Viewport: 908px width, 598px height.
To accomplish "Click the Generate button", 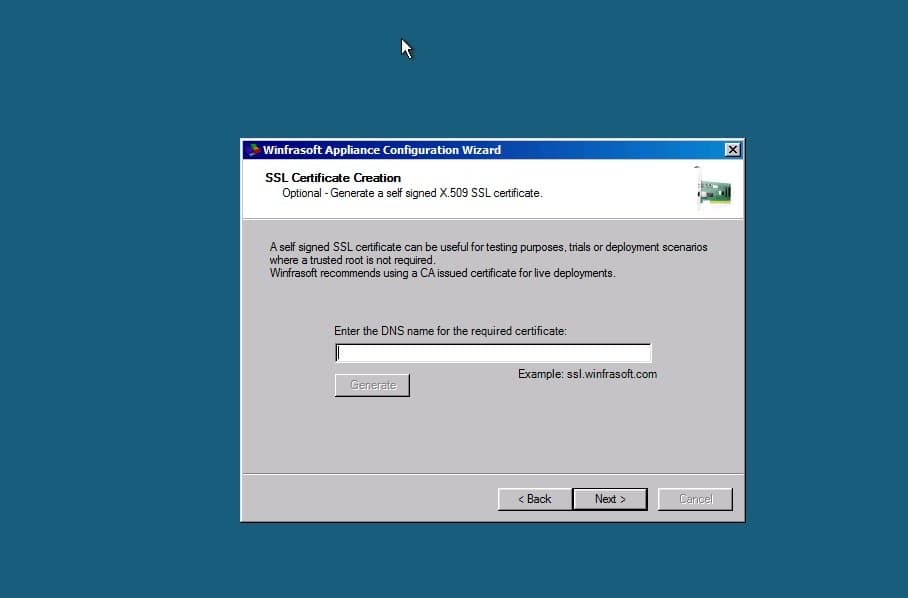I will pos(372,385).
